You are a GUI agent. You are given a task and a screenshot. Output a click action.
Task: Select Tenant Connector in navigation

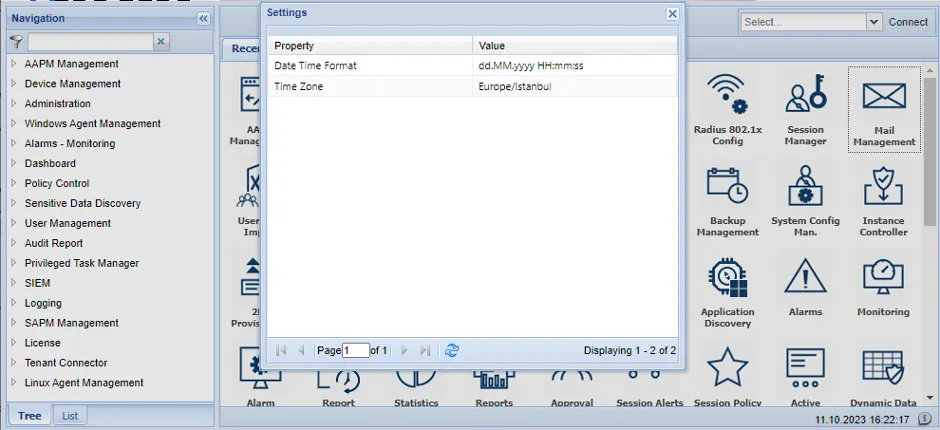(x=66, y=362)
